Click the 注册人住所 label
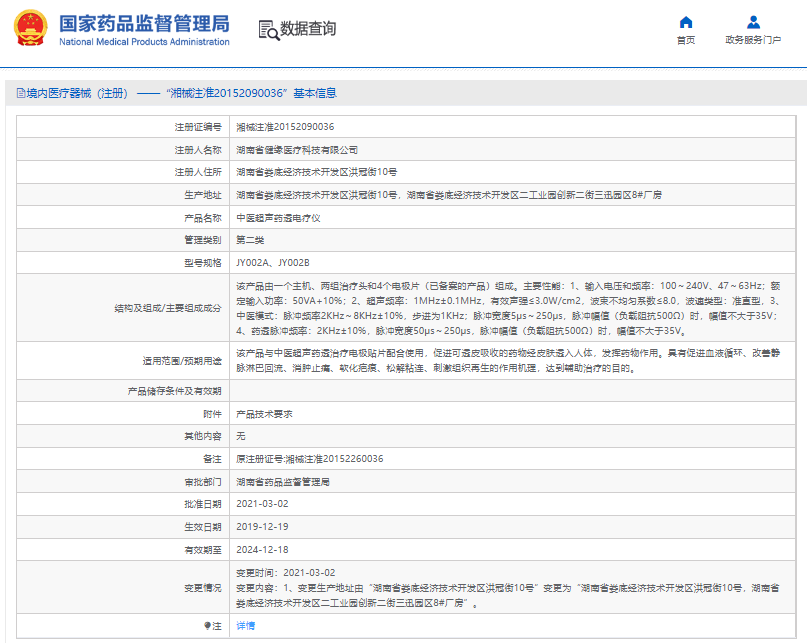This screenshot has width=807, height=643. click(198, 172)
